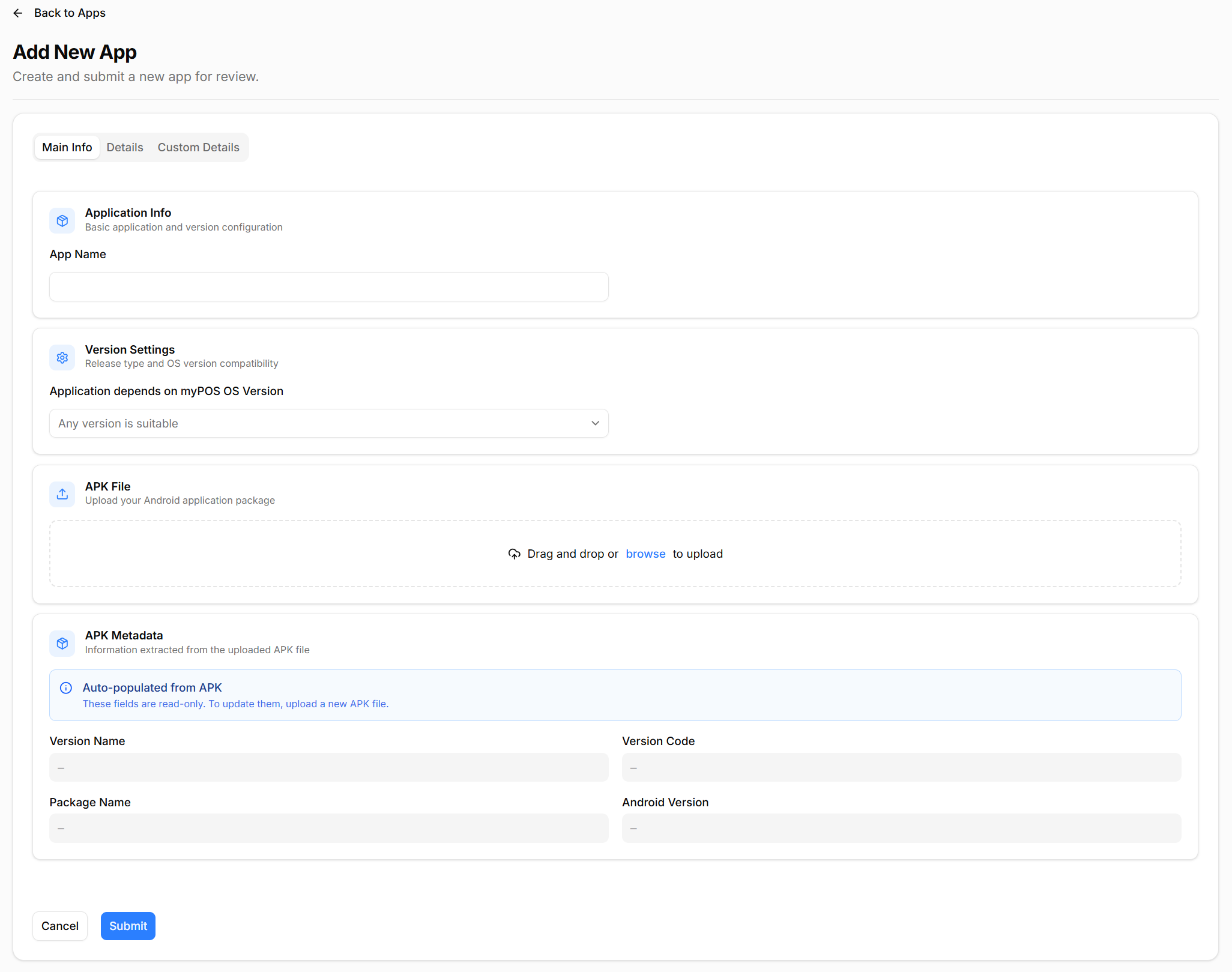Image resolution: width=1232 pixels, height=972 pixels.
Task: Click the APK Metadata box icon
Action: [x=62, y=644]
